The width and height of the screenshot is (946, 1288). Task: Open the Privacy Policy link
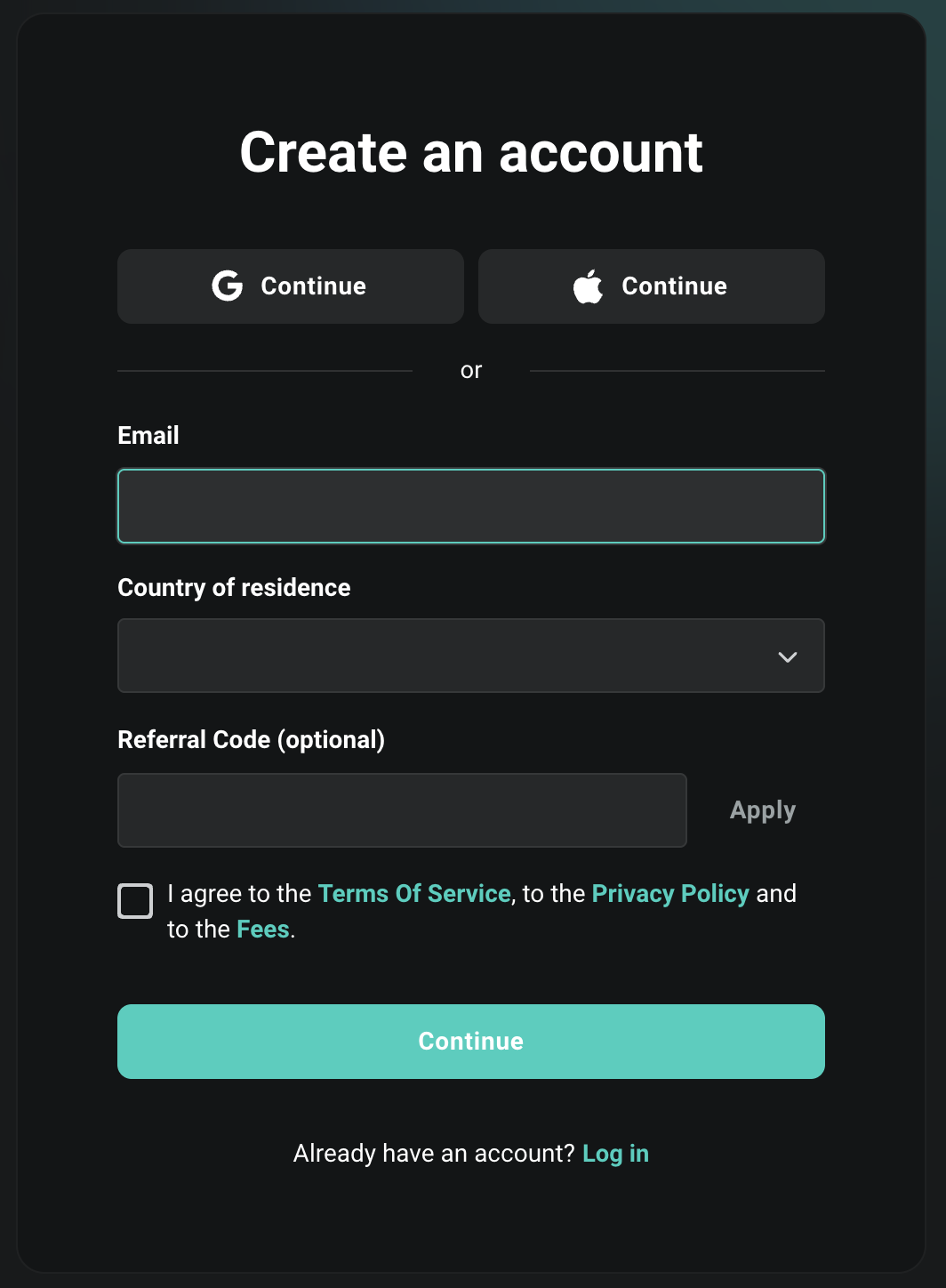point(670,893)
